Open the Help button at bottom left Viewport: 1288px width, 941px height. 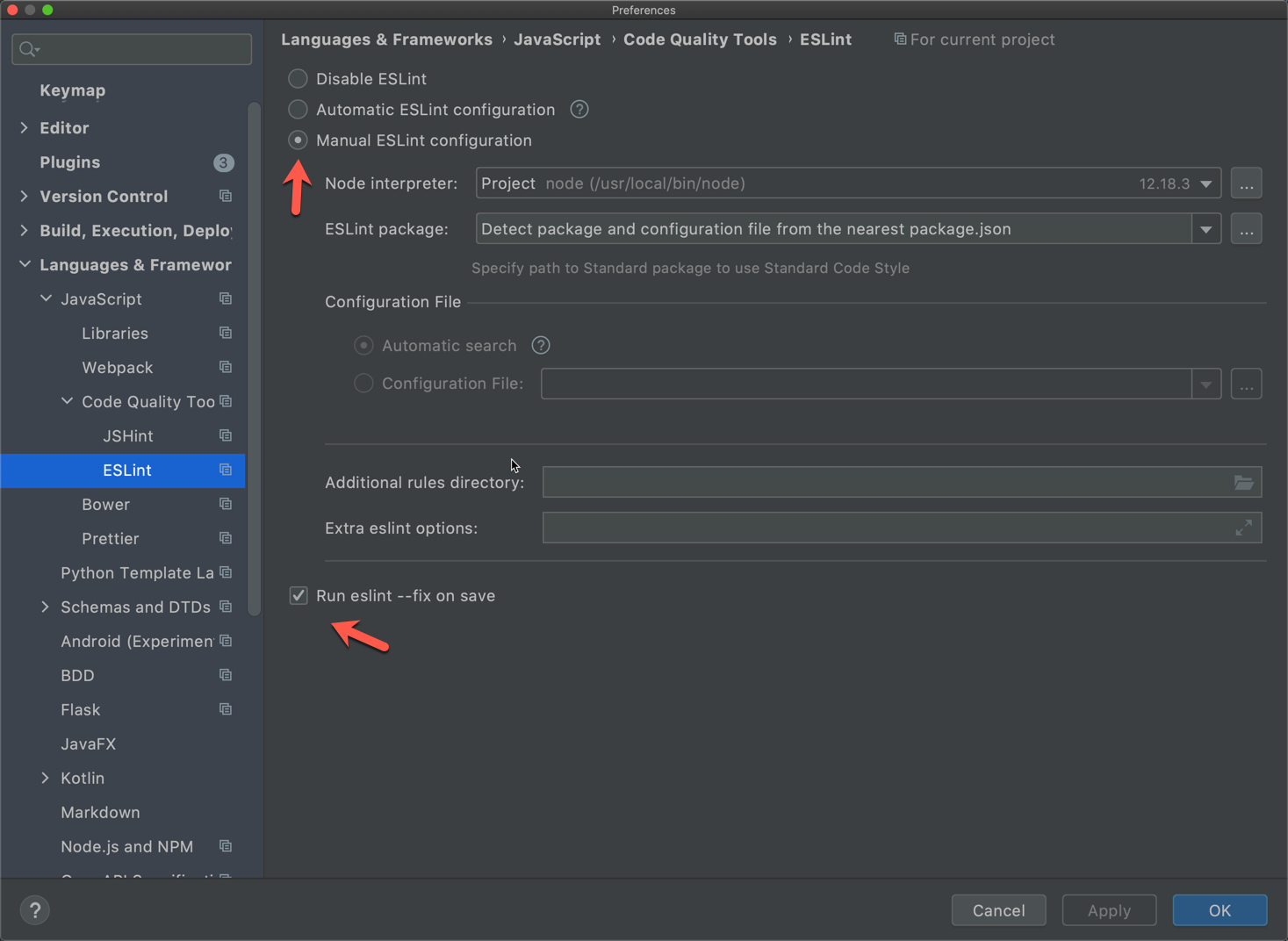coord(35,911)
